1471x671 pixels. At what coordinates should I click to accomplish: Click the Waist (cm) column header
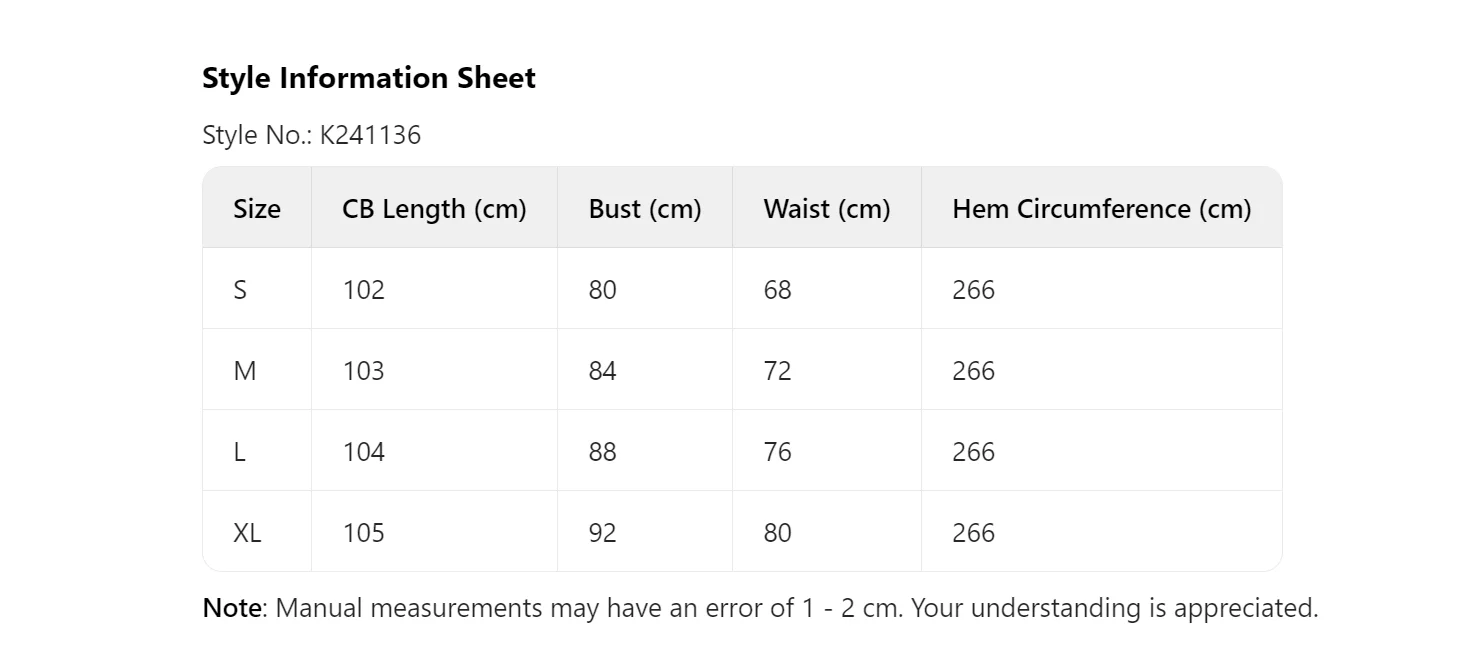point(826,209)
